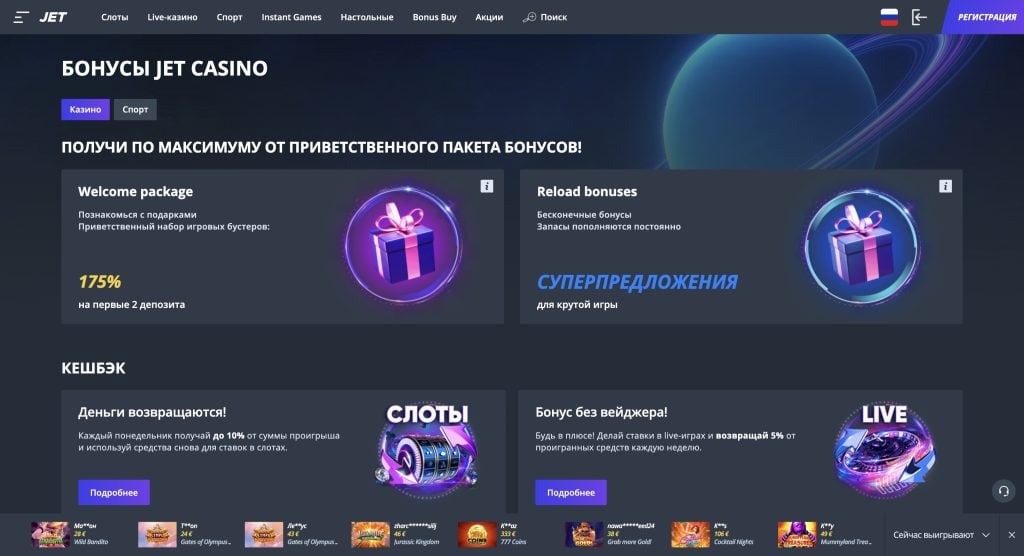Click the РЕГИСТРАЦИЯ button
The height and width of the screenshot is (556, 1024).
click(x=986, y=17)
